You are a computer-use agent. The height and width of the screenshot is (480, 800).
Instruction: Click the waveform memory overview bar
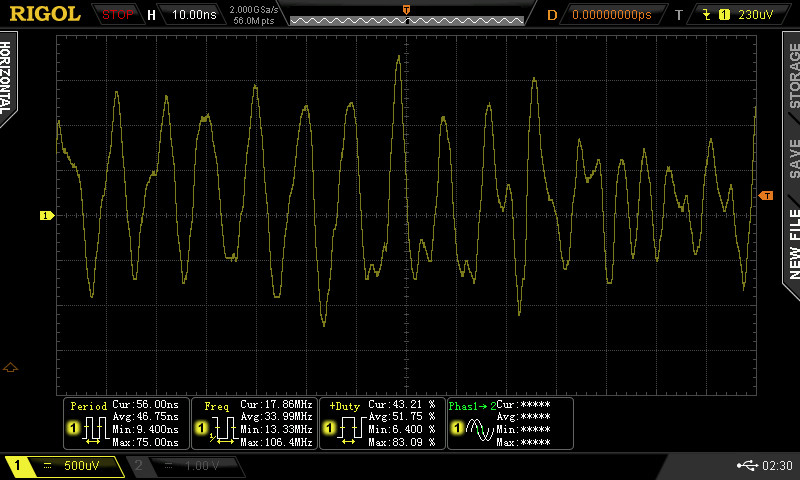coord(407,20)
